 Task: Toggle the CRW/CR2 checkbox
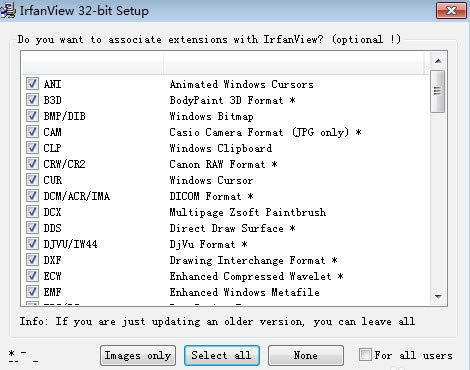pyautogui.click(x=32, y=164)
